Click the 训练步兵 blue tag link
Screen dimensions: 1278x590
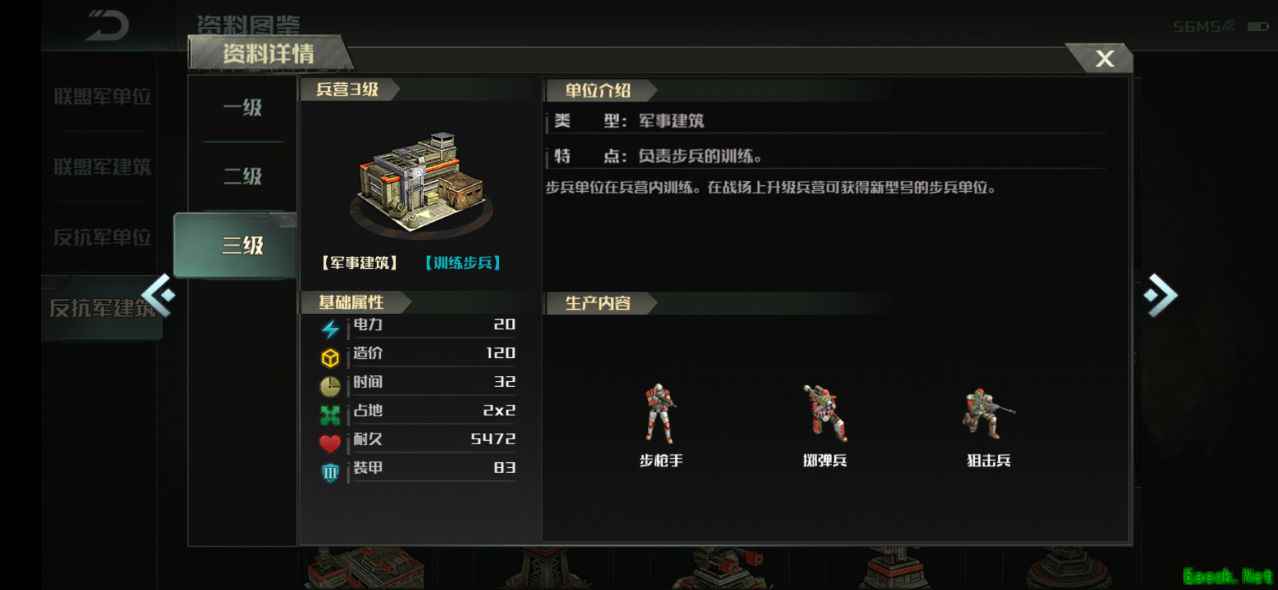[x=462, y=263]
